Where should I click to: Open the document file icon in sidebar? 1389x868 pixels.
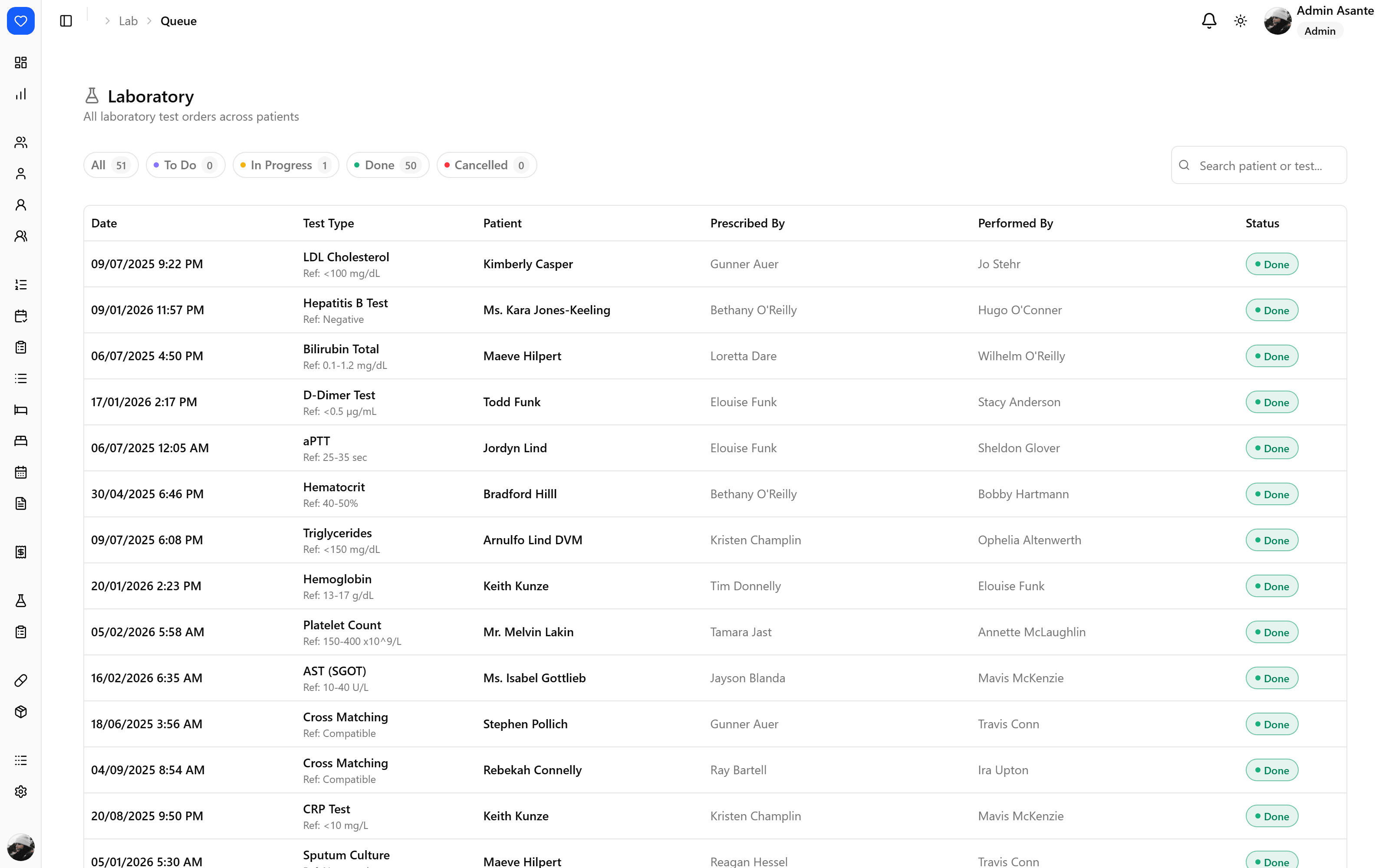pyautogui.click(x=21, y=504)
